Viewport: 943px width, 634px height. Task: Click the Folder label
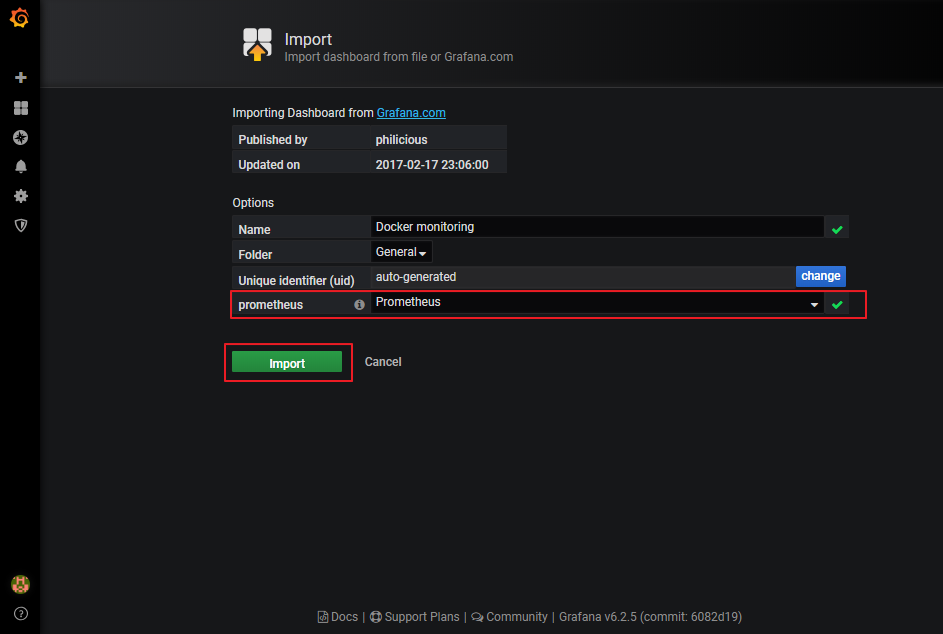pos(255,254)
